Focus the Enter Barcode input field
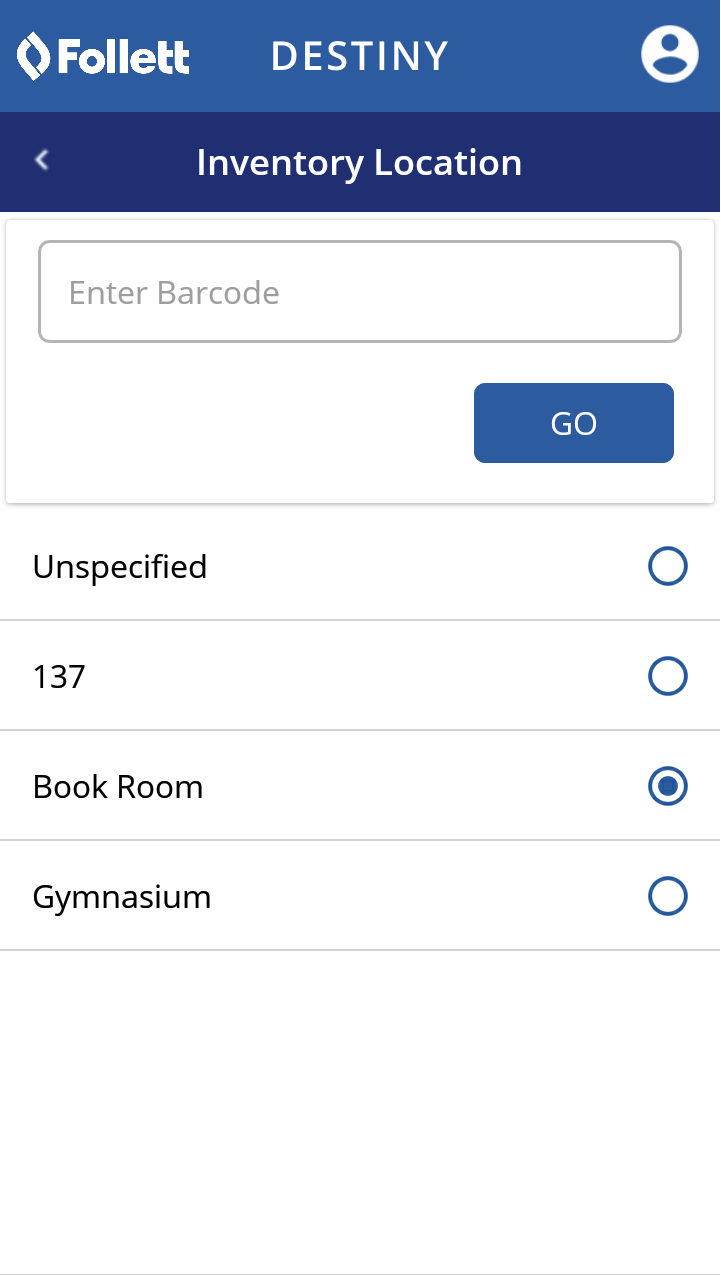Viewport: 721px width, 1275px height. (x=360, y=292)
